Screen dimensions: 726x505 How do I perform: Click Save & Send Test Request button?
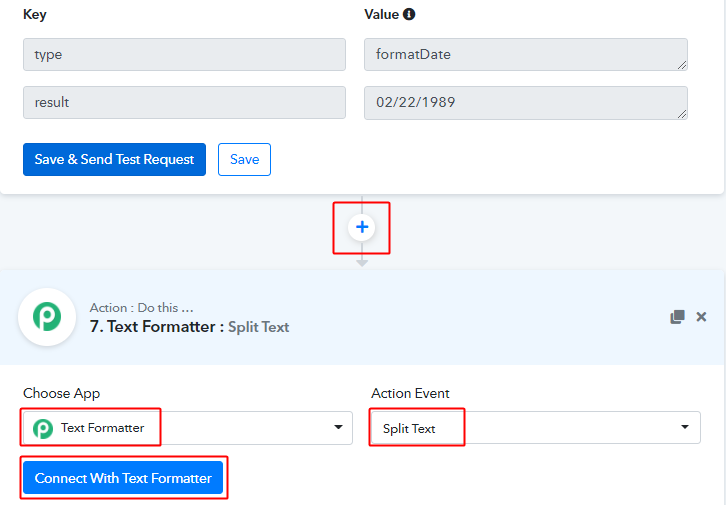point(114,159)
